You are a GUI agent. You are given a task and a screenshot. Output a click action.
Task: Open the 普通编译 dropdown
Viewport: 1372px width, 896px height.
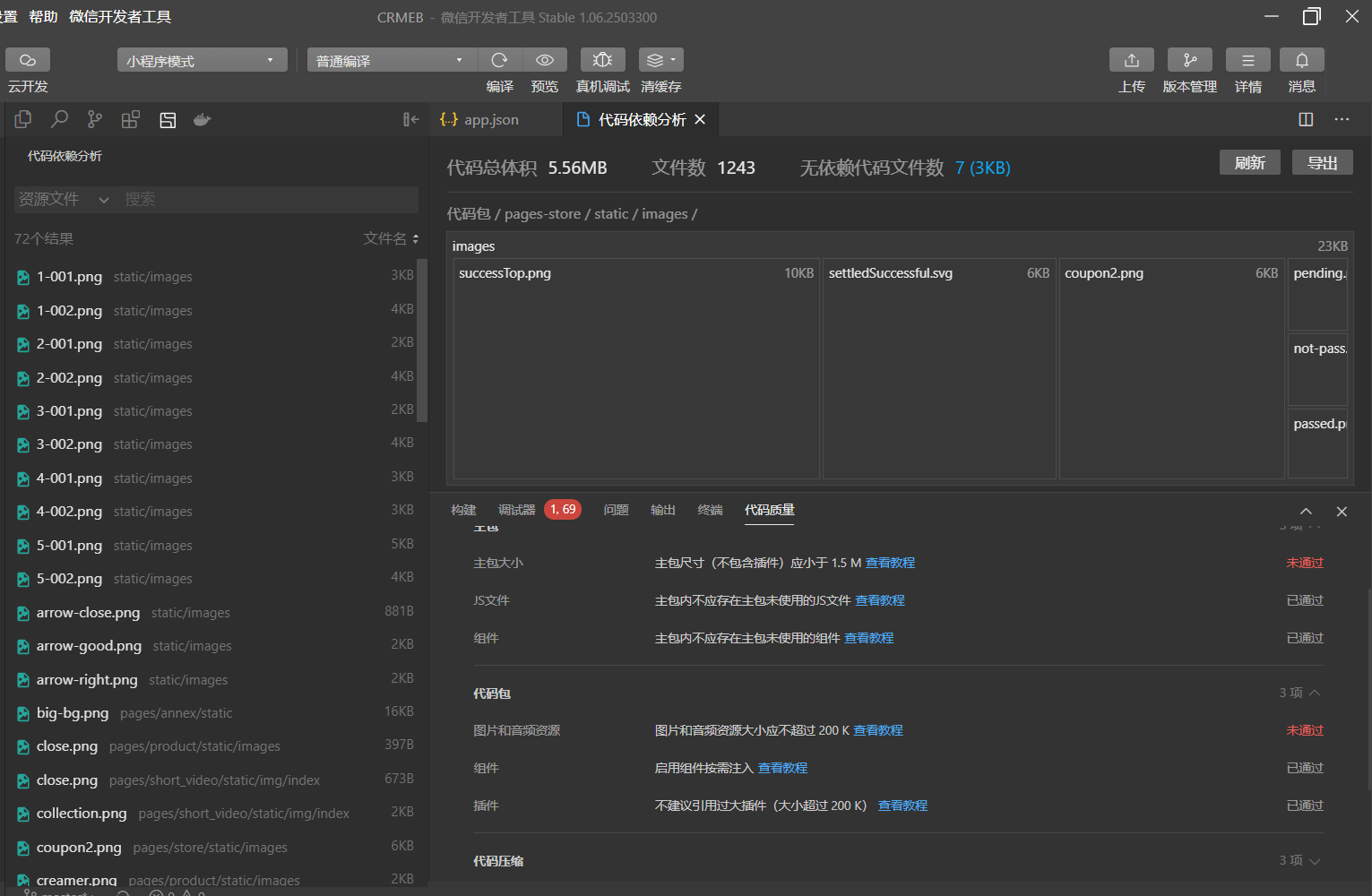click(x=393, y=60)
